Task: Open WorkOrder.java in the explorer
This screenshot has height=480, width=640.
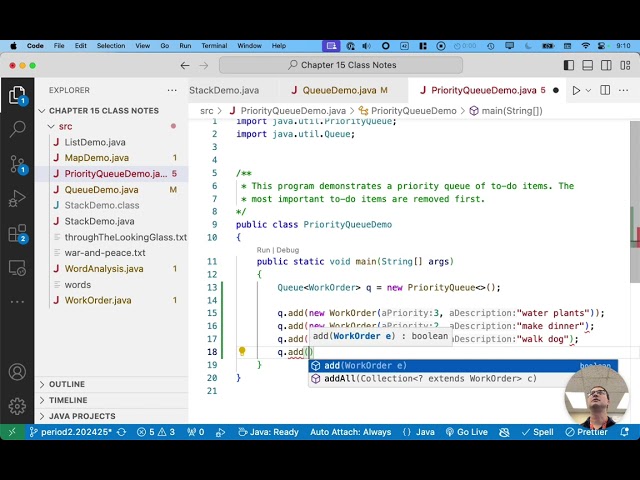Action: [x=98, y=300]
